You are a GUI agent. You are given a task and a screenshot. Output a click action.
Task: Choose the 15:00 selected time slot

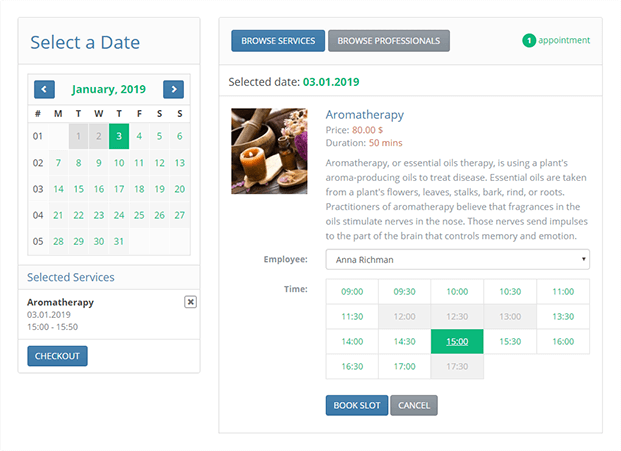457,342
